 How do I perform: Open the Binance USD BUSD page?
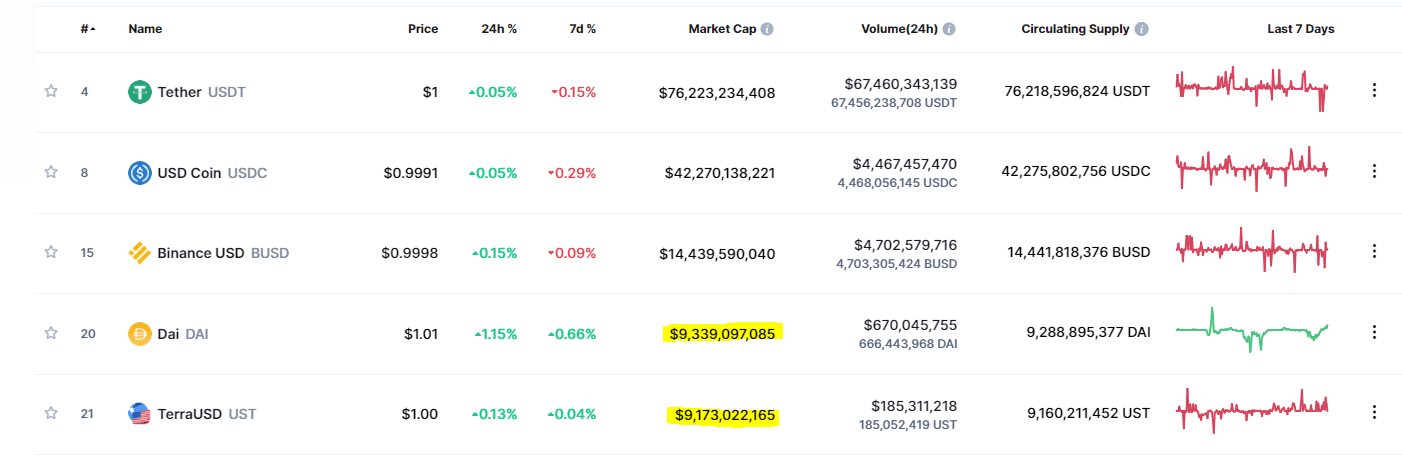[x=223, y=253]
